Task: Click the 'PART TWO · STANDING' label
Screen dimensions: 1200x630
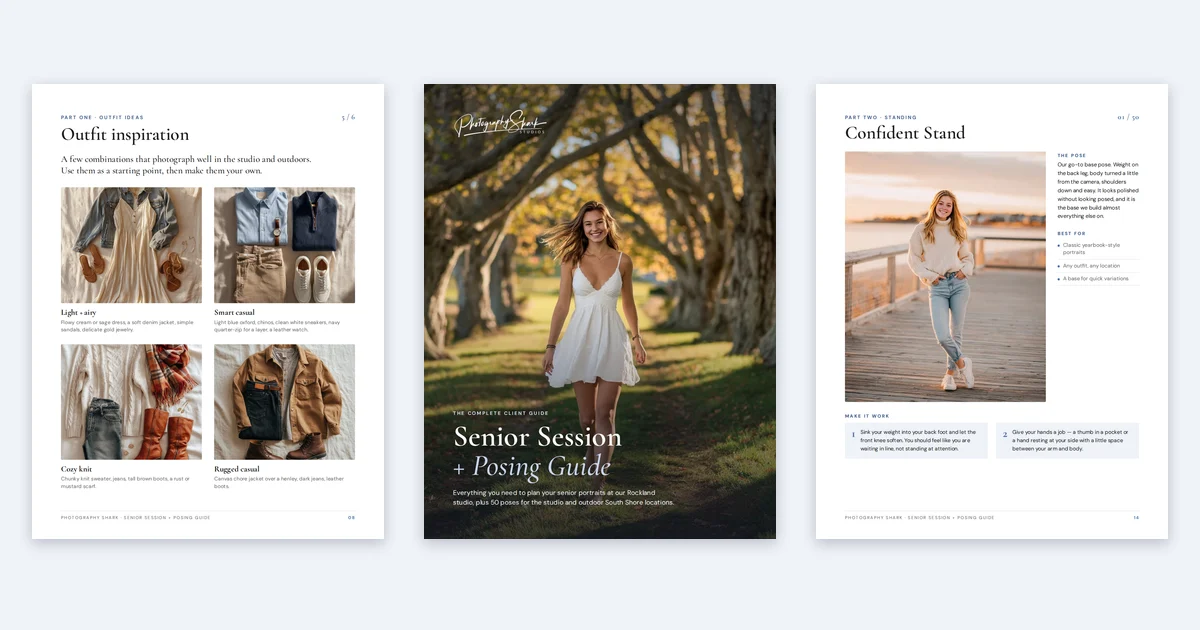Action: click(881, 117)
